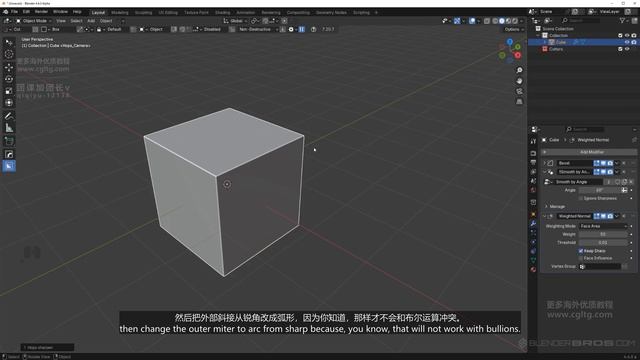Screen dimensions: 640x360
Task: Select the Move tool
Action: [9, 67]
